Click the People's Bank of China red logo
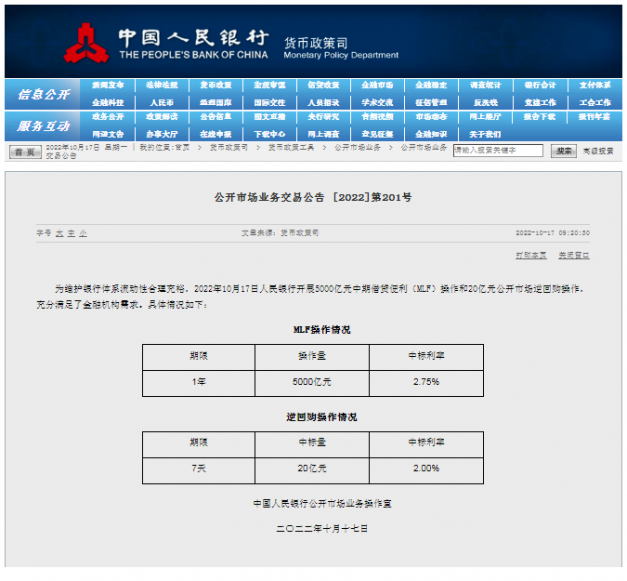627x581 pixels. [86, 43]
